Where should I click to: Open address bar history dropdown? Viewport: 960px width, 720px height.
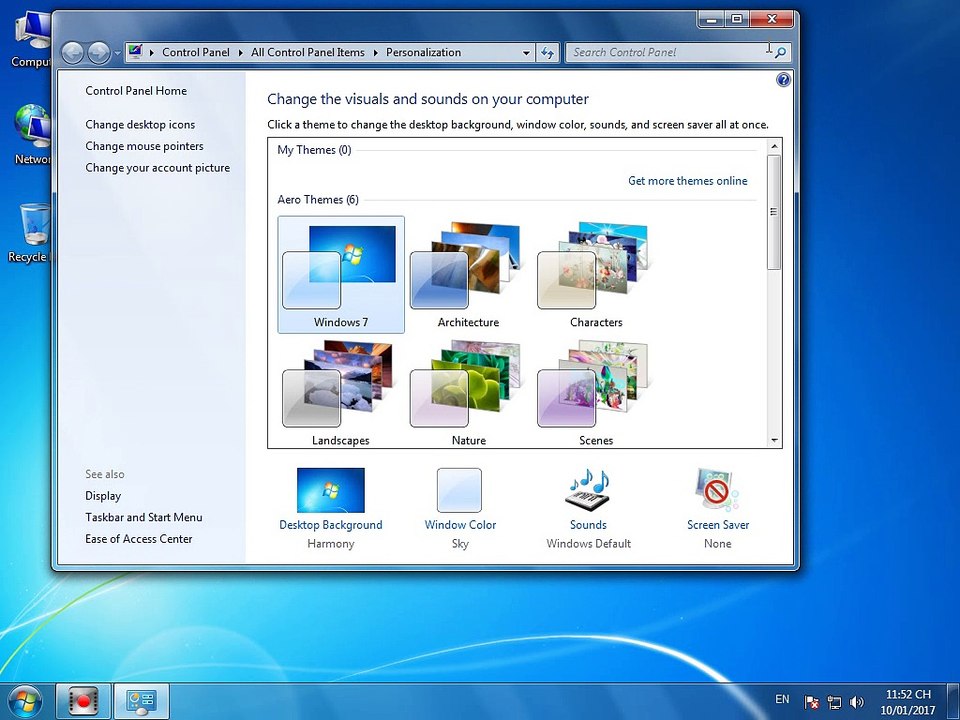(526, 53)
